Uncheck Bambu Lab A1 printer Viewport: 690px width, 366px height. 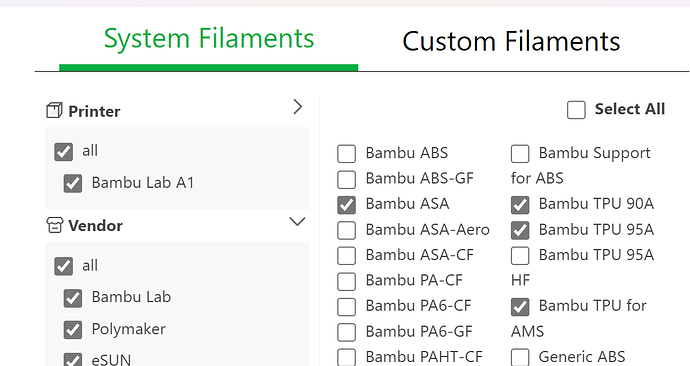pos(73,183)
